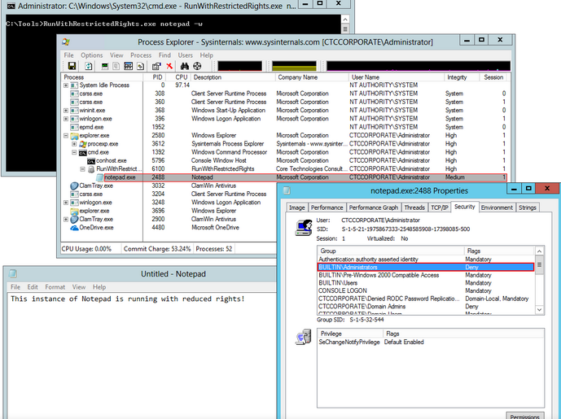This screenshot has width=561, height=419.
Task: Switch to the Image tab
Action: [x=297, y=208]
